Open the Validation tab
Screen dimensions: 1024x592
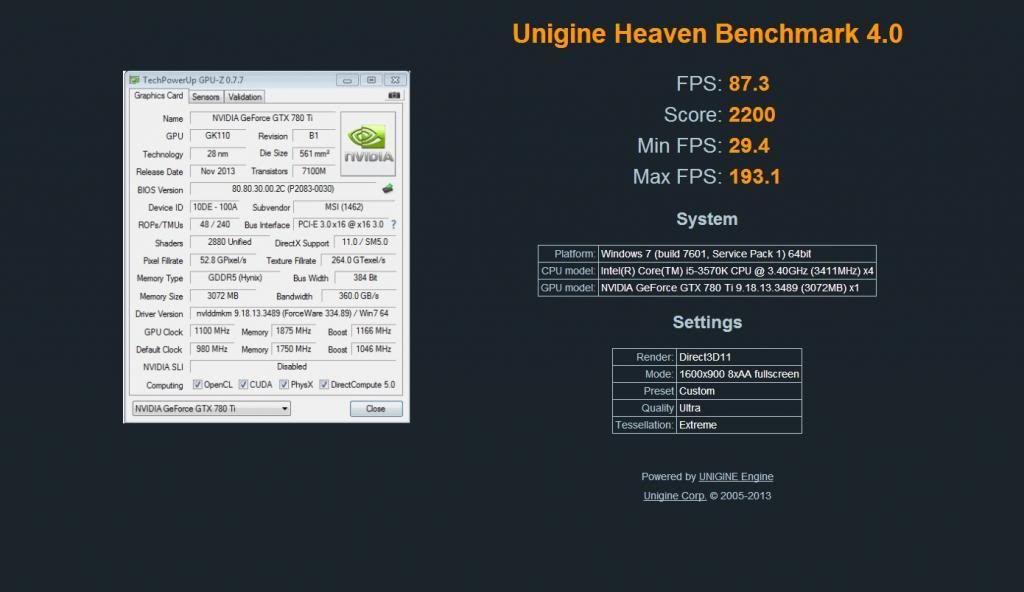pyautogui.click(x=244, y=97)
